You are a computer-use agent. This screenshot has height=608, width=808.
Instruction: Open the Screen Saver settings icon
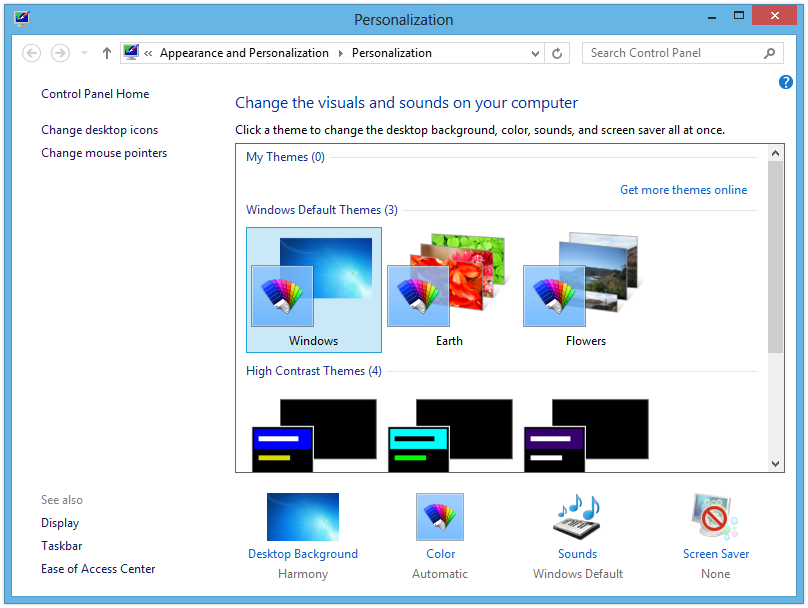pyautogui.click(x=715, y=517)
